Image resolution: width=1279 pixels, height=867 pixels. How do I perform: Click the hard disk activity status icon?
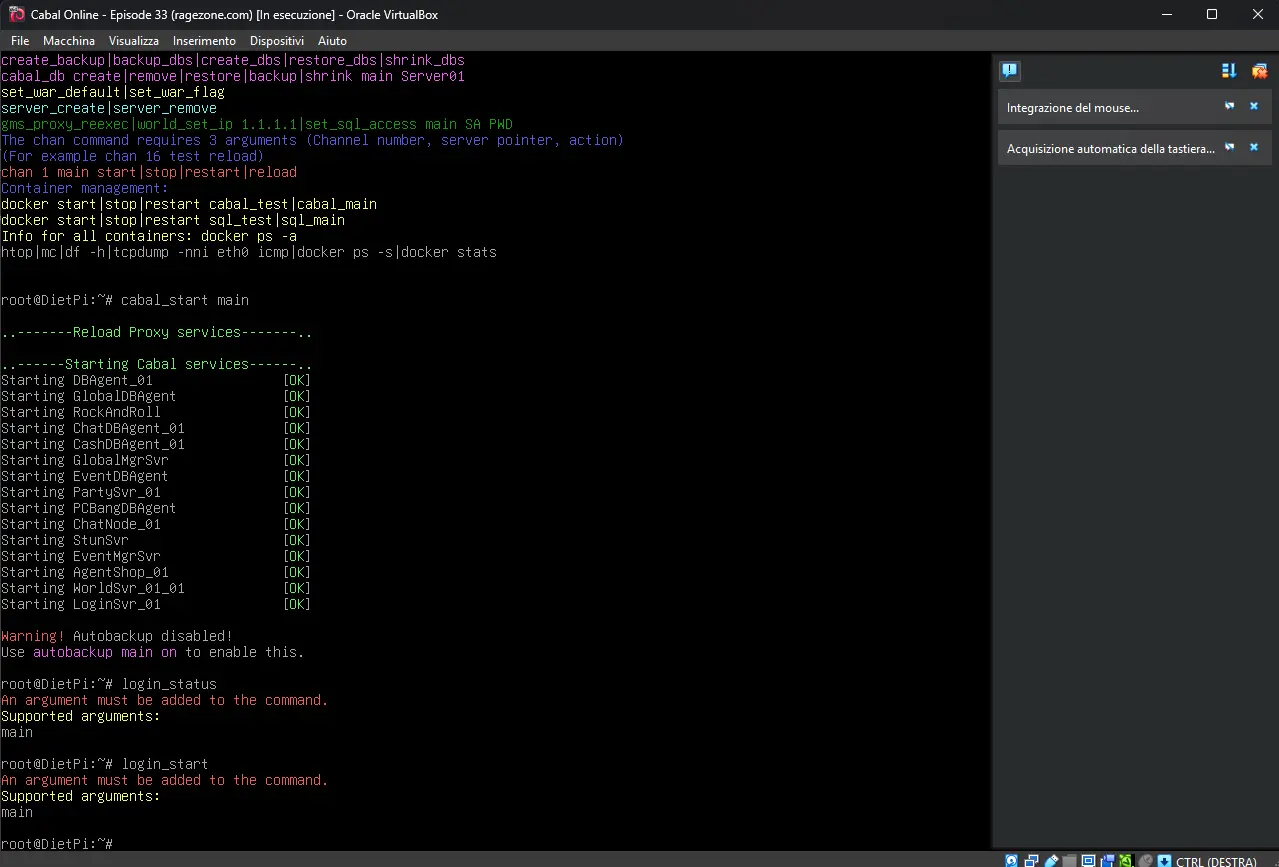[x=1011, y=860]
